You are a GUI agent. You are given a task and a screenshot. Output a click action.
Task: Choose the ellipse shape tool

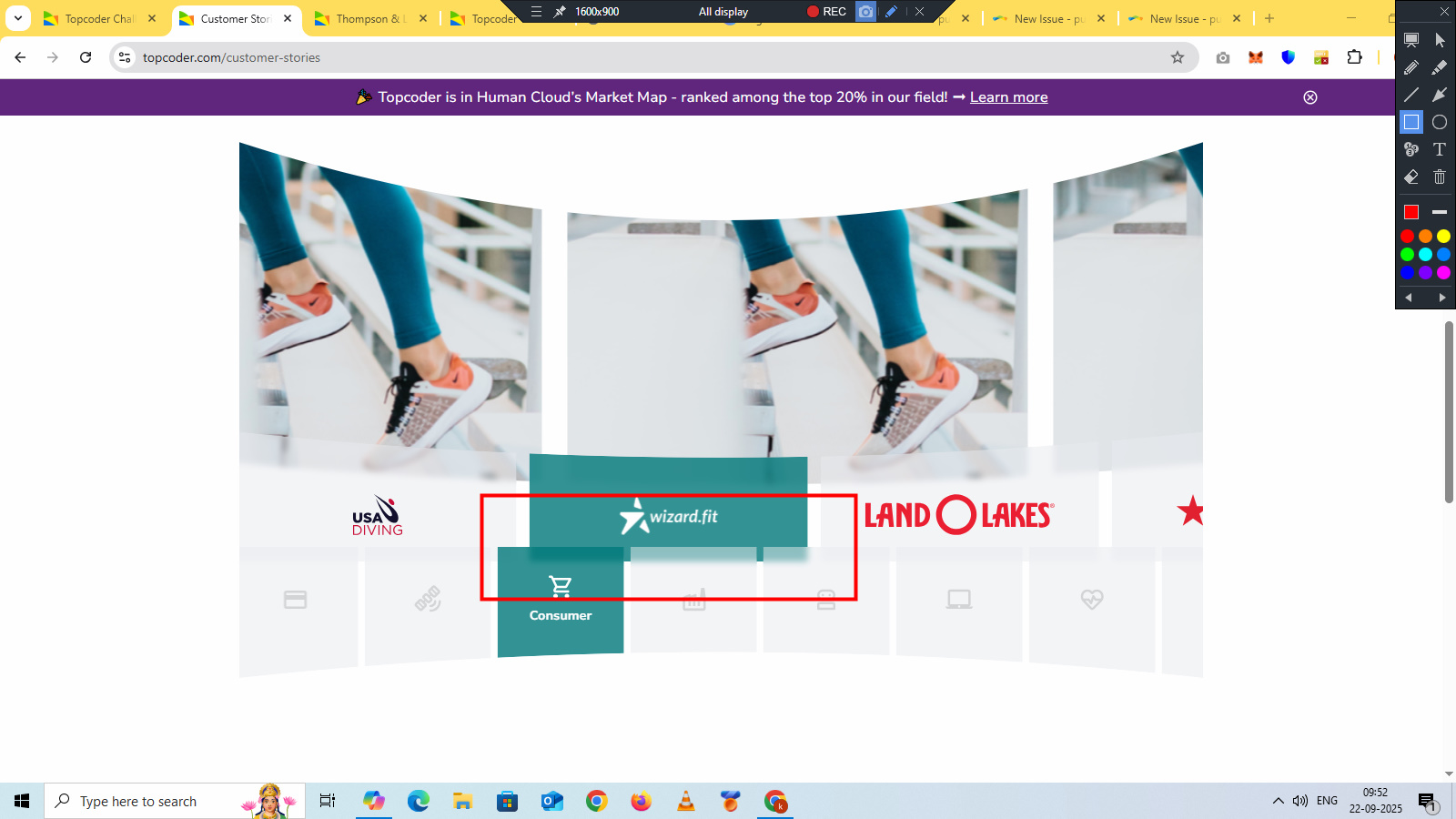click(1440, 122)
